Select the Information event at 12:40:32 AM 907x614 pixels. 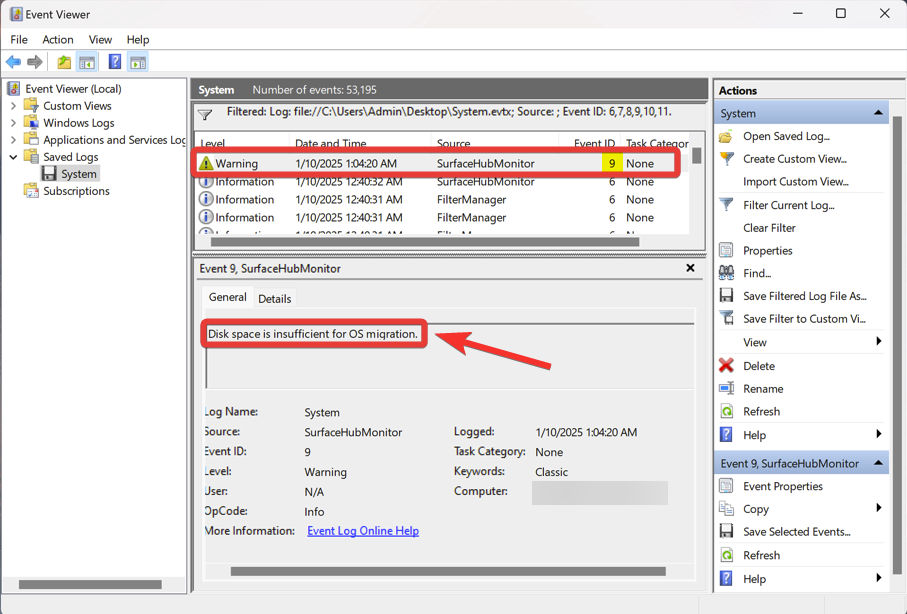coord(443,182)
